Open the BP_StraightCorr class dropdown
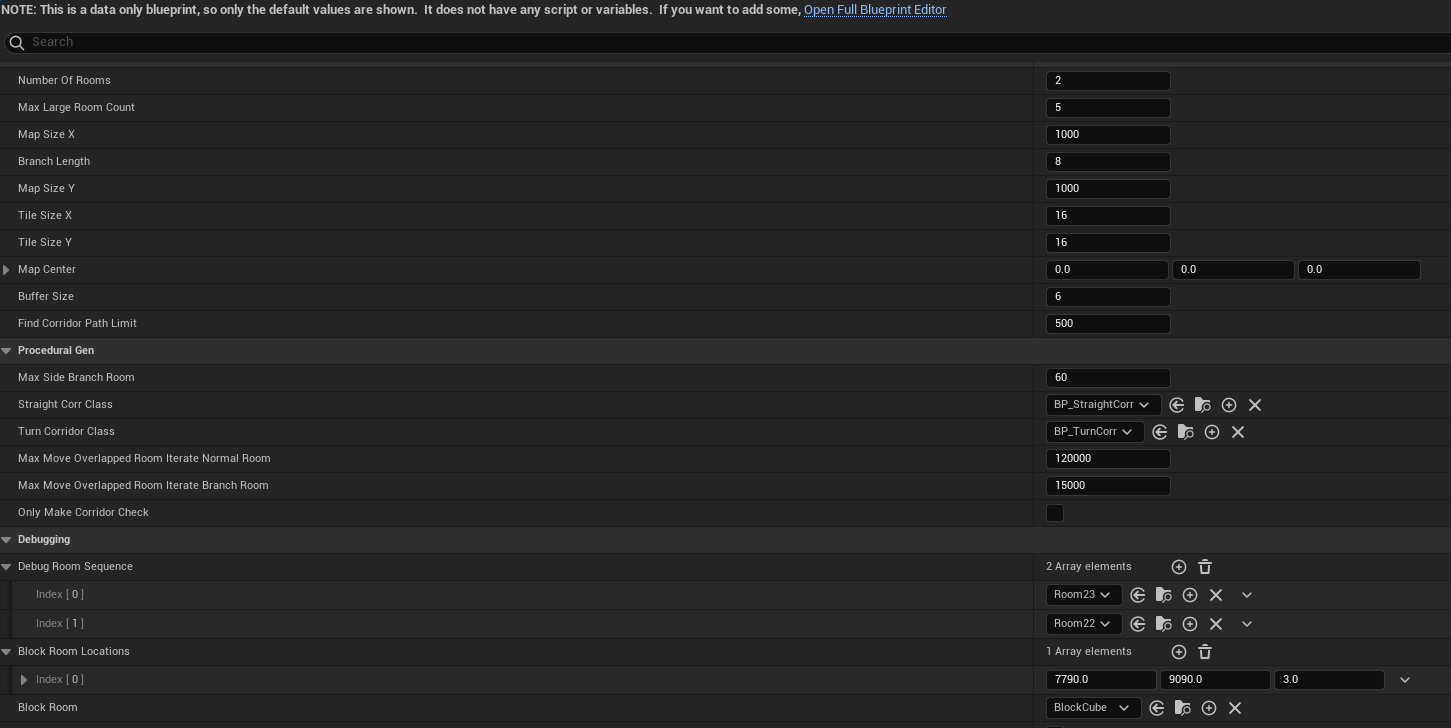 click(x=1103, y=405)
